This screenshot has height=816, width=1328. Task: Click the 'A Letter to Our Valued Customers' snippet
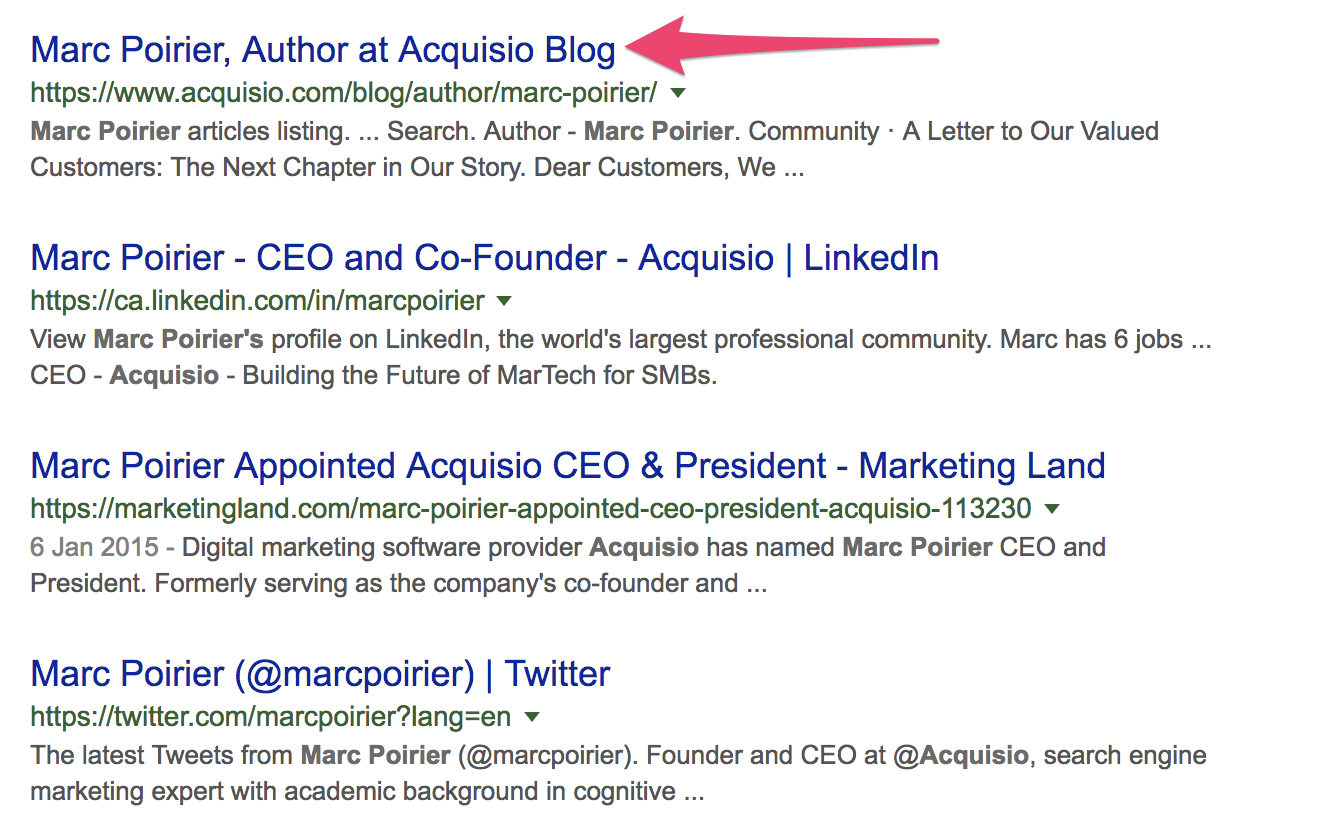click(1030, 132)
